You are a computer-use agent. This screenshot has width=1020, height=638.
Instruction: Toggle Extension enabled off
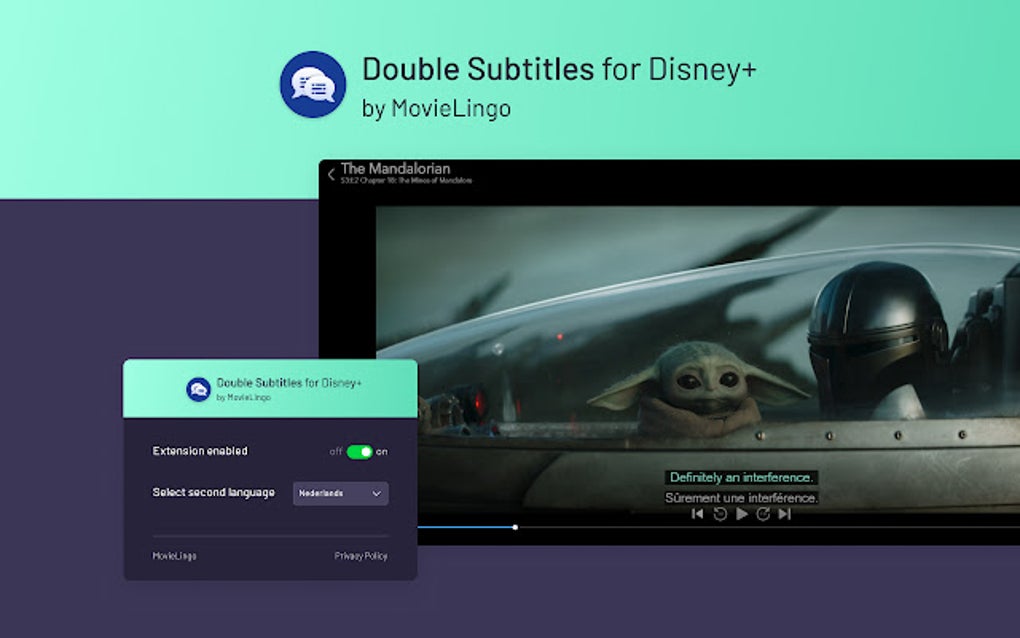(x=362, y=452)
